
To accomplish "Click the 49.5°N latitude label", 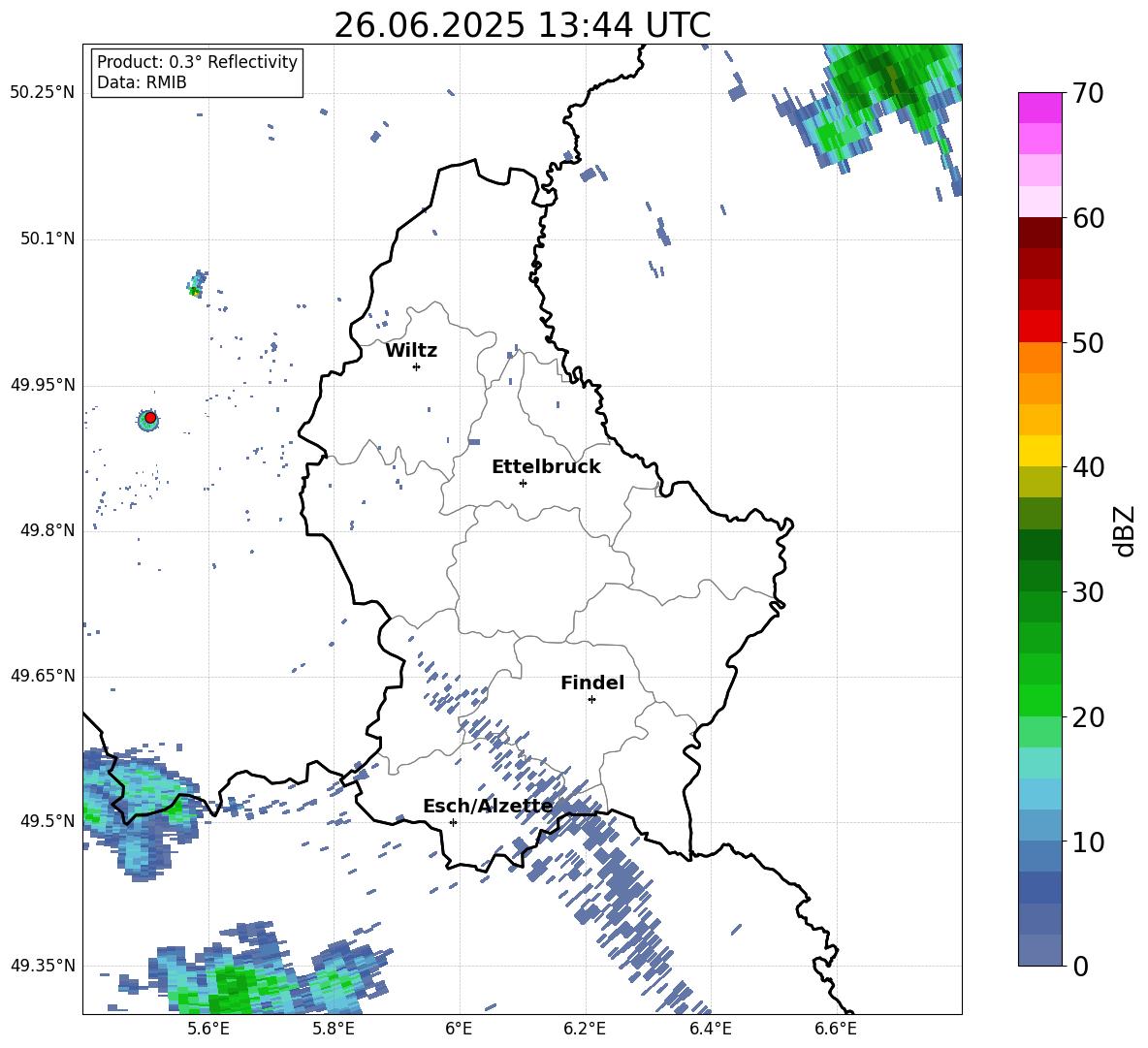I will [x=47, y=821].
